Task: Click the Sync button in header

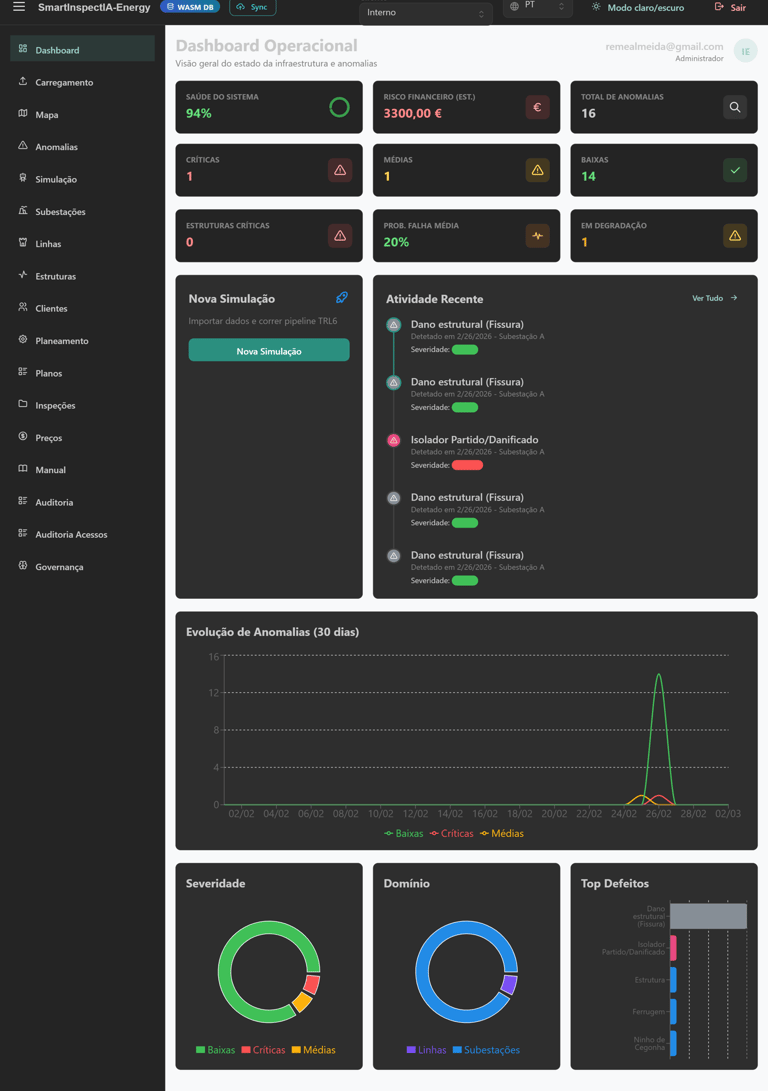Action: tap(253, 7)
